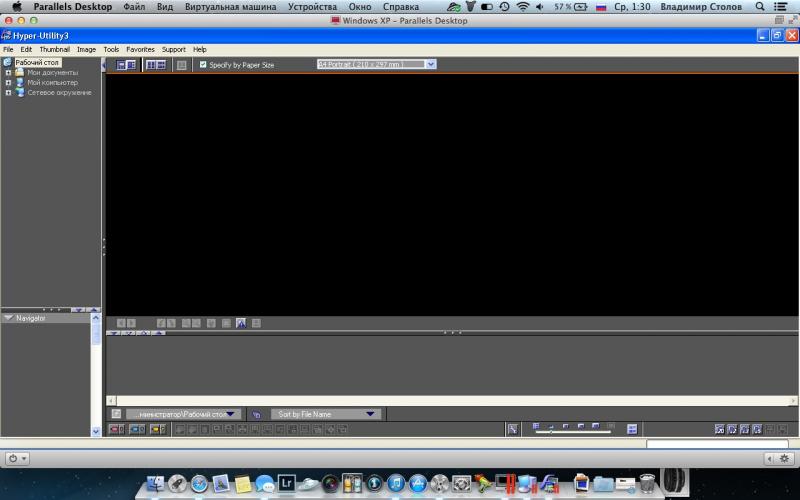Select the smallest thumbnail list icon above slider

[x=536, y=426]
